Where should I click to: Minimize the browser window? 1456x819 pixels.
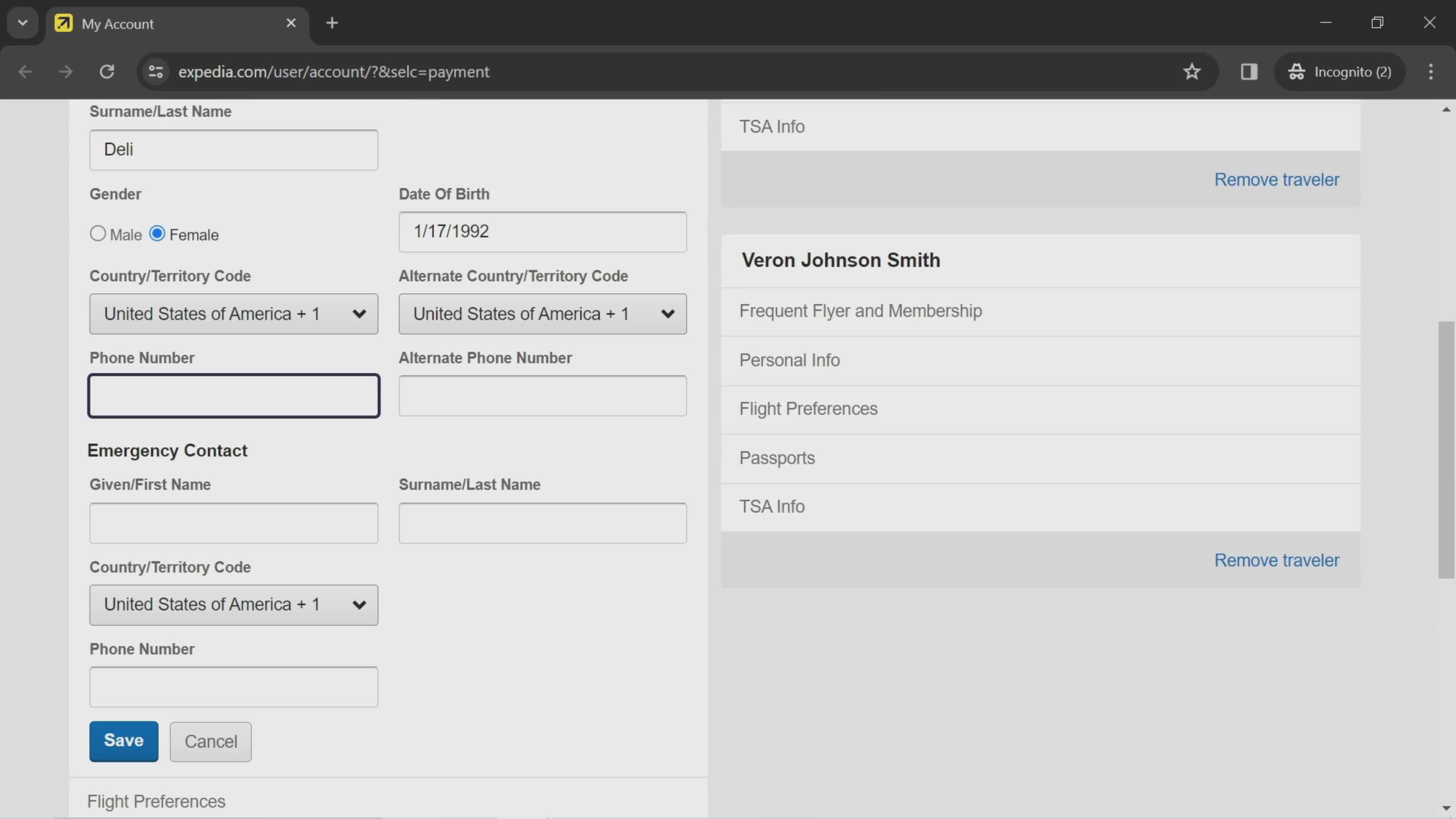(1326, 23)
